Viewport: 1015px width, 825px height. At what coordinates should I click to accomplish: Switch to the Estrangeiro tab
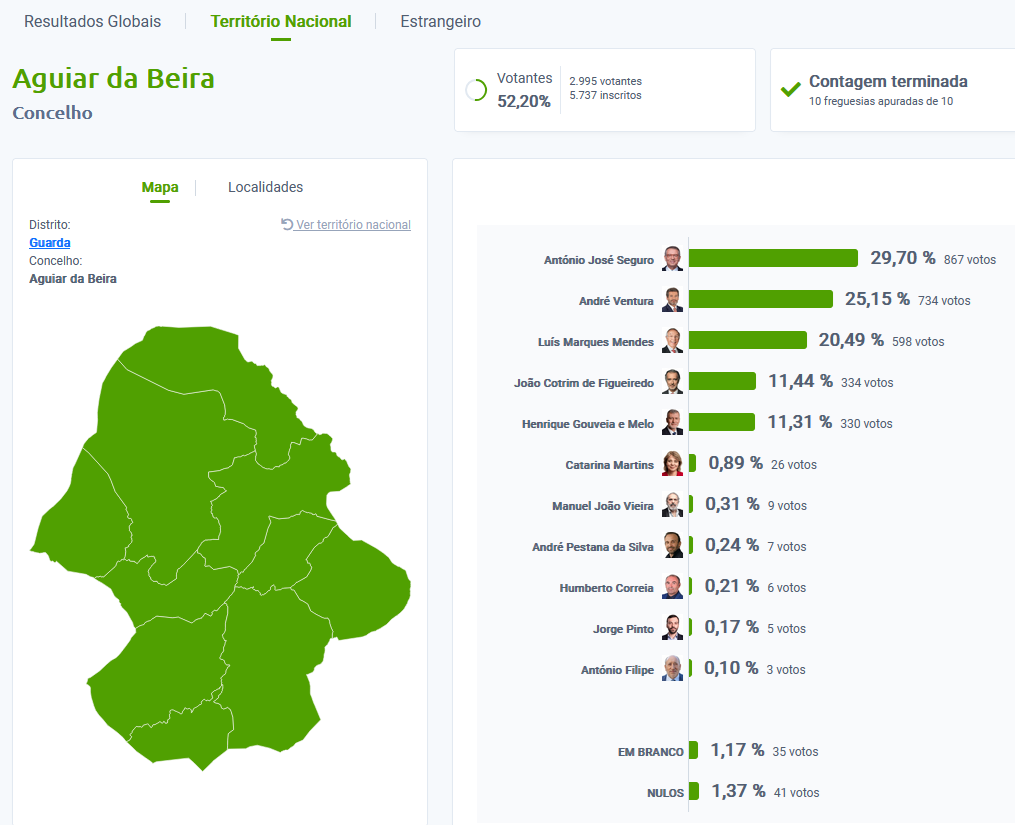440,21
